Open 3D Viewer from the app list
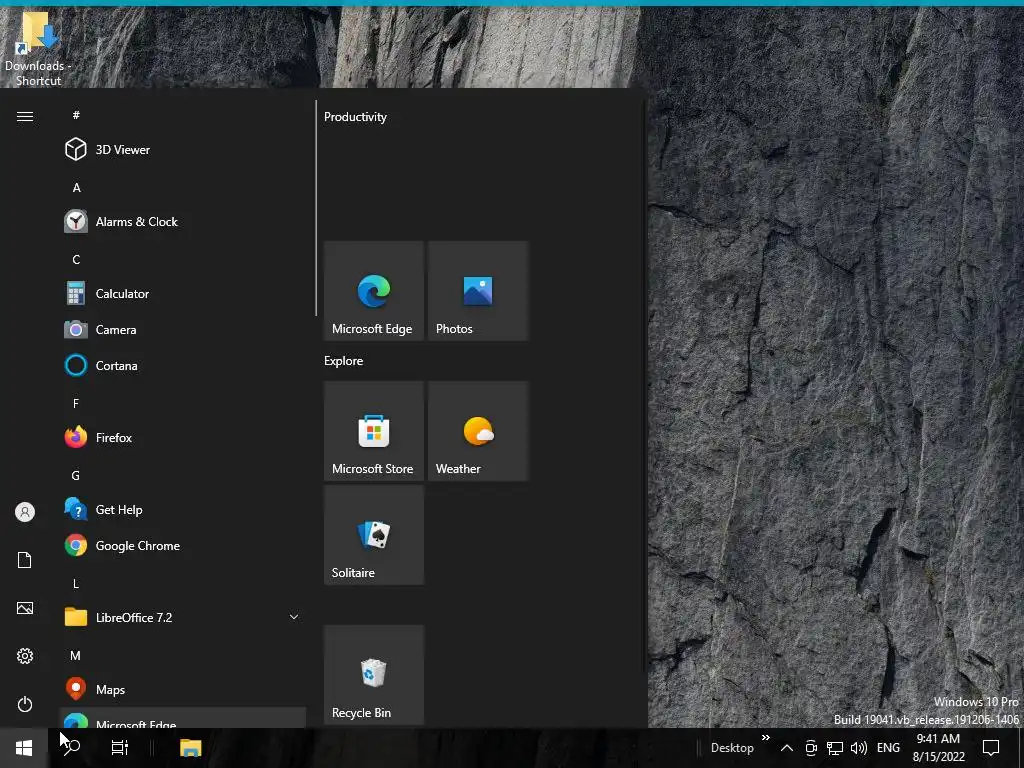Image resolution: width=1024 pixels, height=768 pixels. click(x=183, y=150)
